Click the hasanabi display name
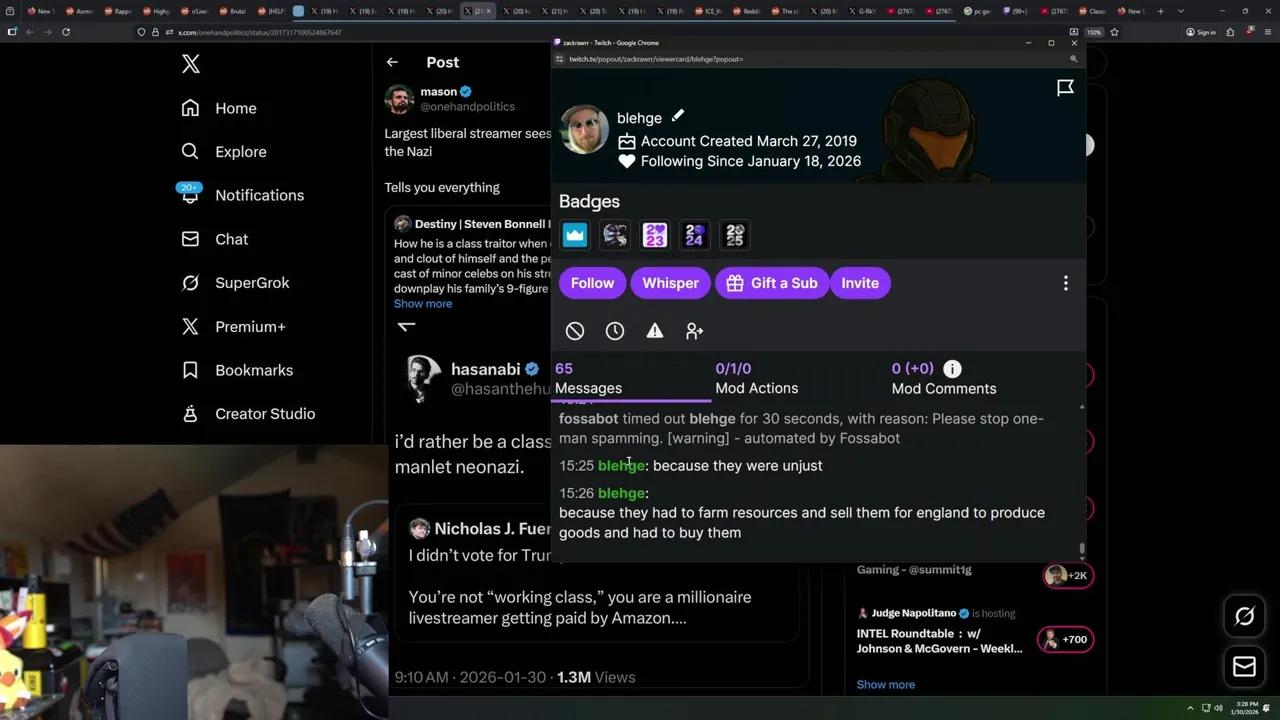 [485, 369]
